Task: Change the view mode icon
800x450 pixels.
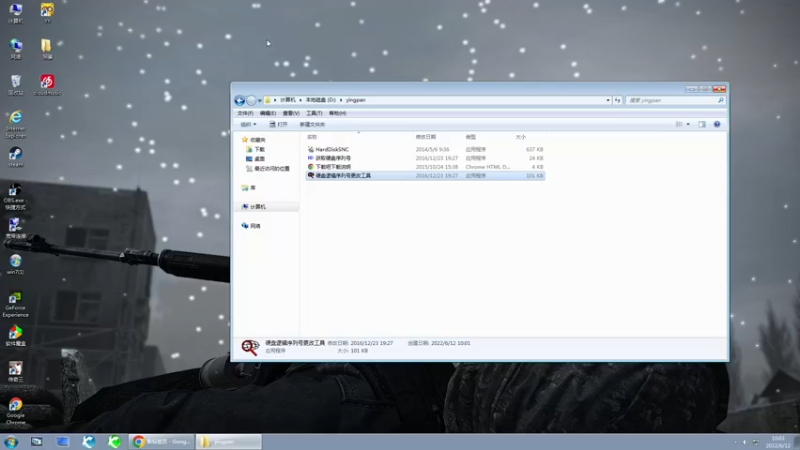Action: 679,124
